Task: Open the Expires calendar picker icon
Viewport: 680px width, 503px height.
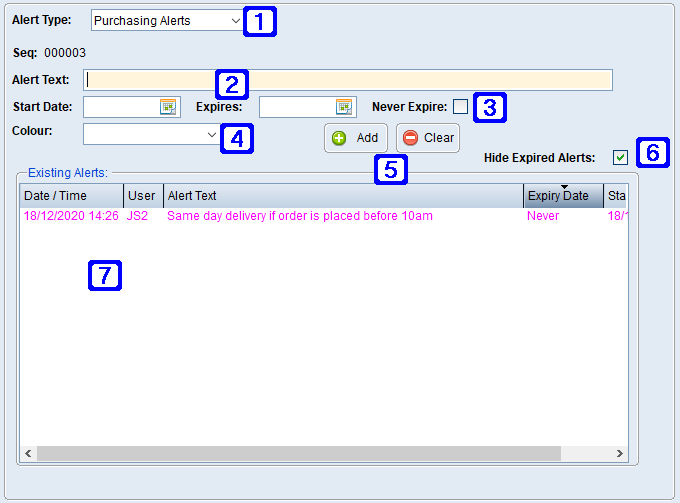Action: [x=343, y=107]
